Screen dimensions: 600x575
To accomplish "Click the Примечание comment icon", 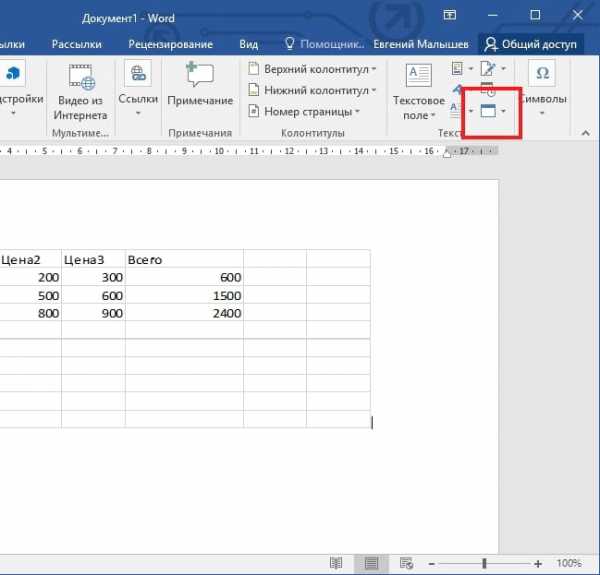I will click(200, 78).
